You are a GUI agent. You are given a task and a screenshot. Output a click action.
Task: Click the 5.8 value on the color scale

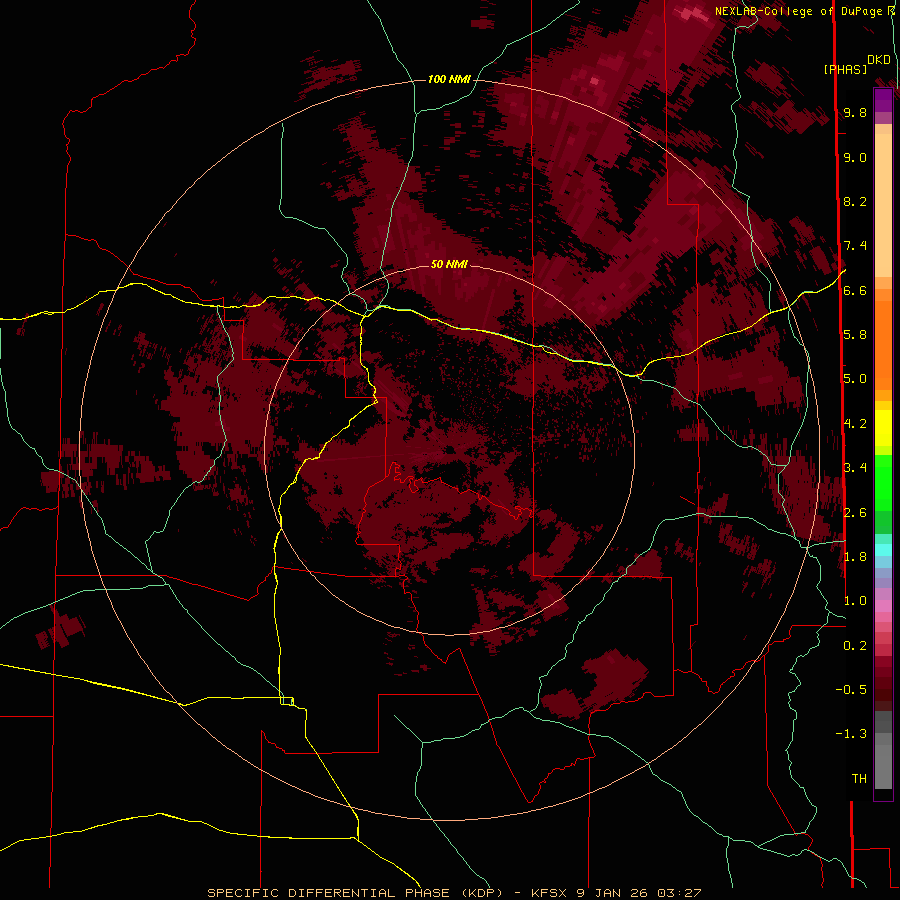click(x=855, y=334)
